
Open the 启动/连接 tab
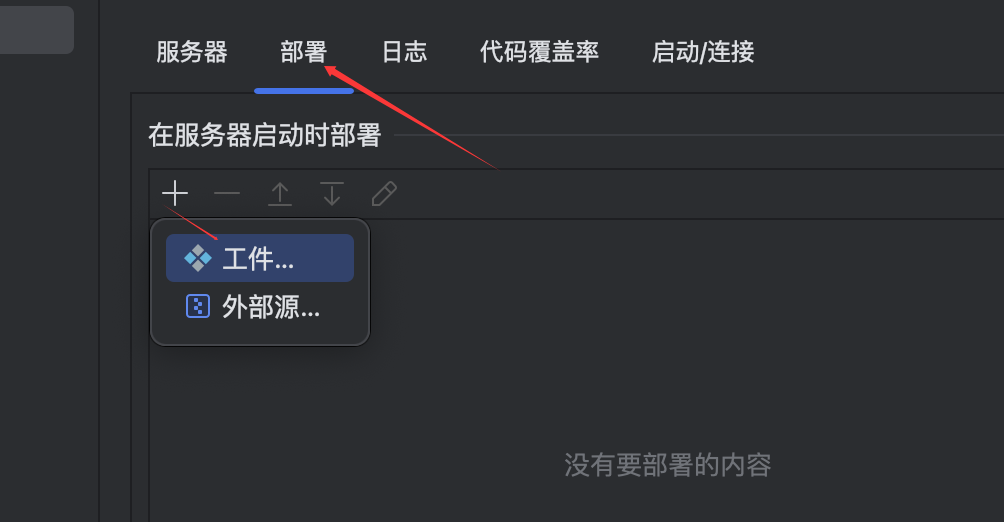(x=703, y=52)
